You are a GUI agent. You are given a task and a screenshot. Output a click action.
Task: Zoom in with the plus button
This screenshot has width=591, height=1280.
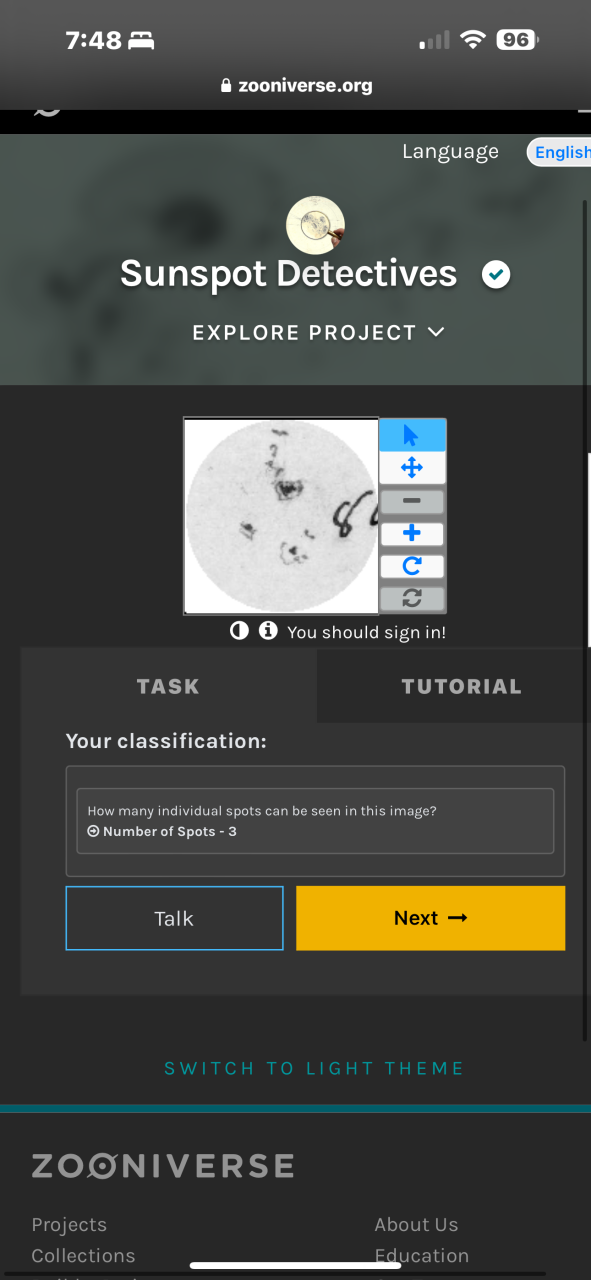(x=412, y=534)
